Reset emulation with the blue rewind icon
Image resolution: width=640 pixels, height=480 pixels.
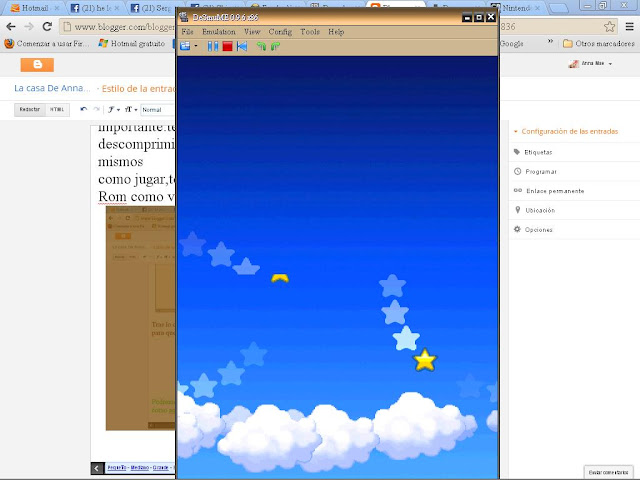coord(242,46)
